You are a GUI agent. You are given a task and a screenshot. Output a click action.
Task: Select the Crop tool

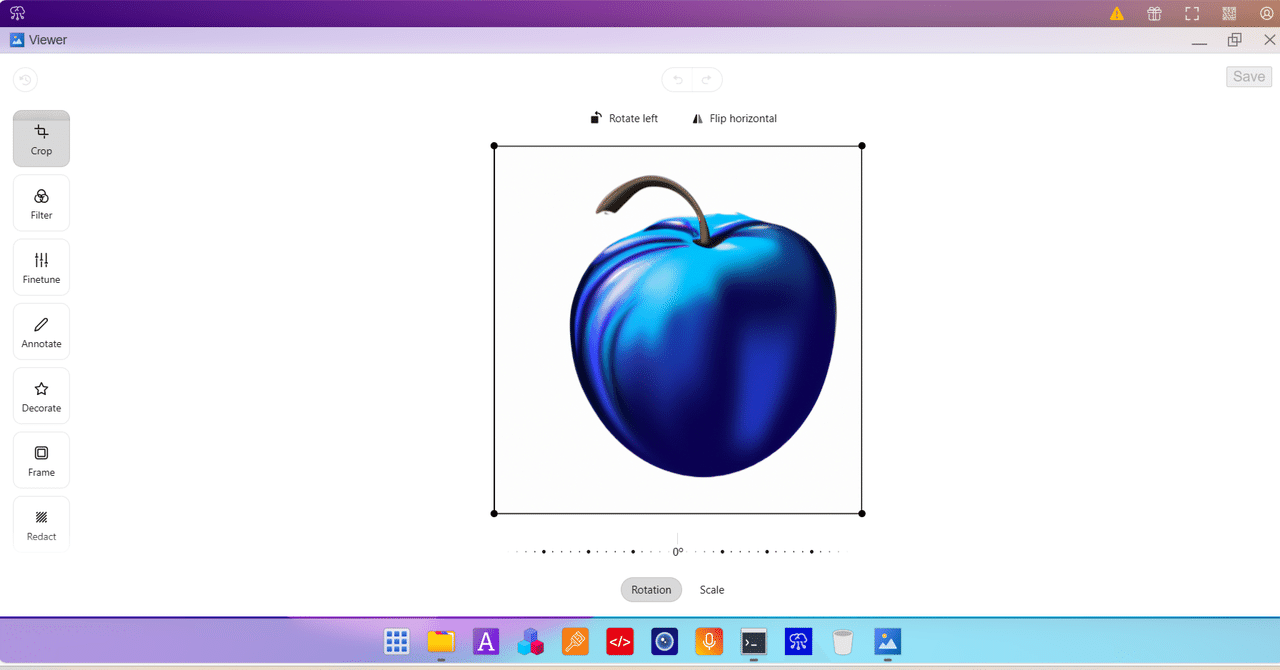40,137
